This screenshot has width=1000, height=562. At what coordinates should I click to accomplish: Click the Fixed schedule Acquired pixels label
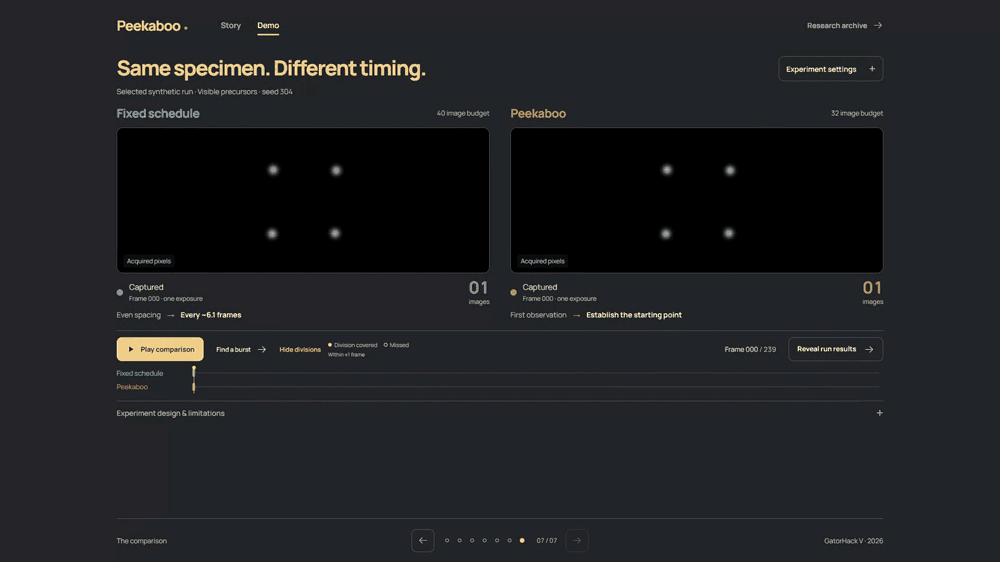coord(149,261)
